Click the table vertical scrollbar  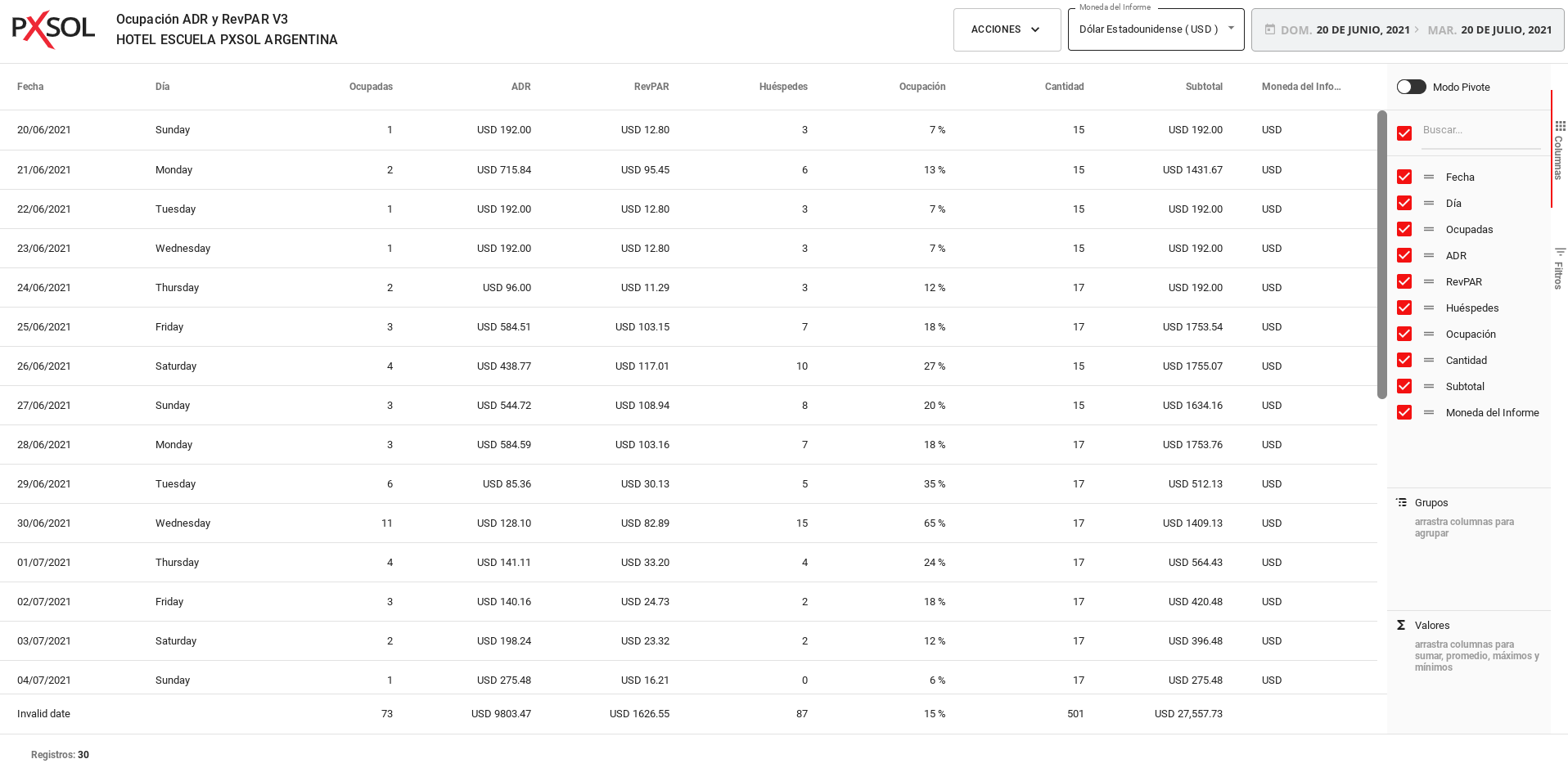pos(1381,254)
